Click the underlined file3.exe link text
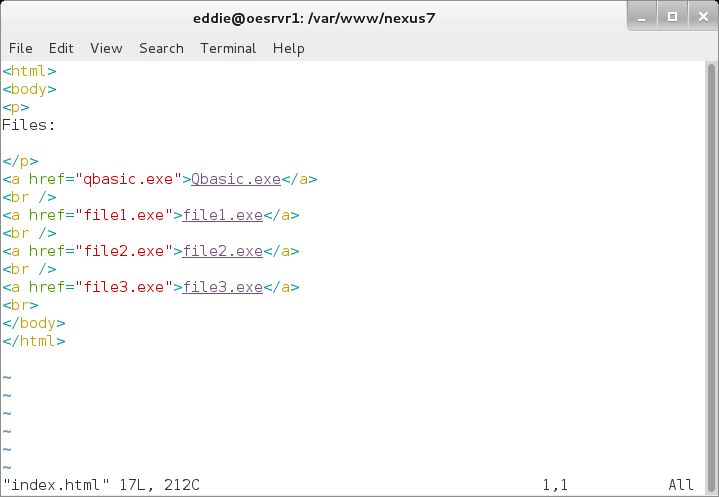This screenshot has height=497, width=719. pyautogui.click(x=222, y=287)
